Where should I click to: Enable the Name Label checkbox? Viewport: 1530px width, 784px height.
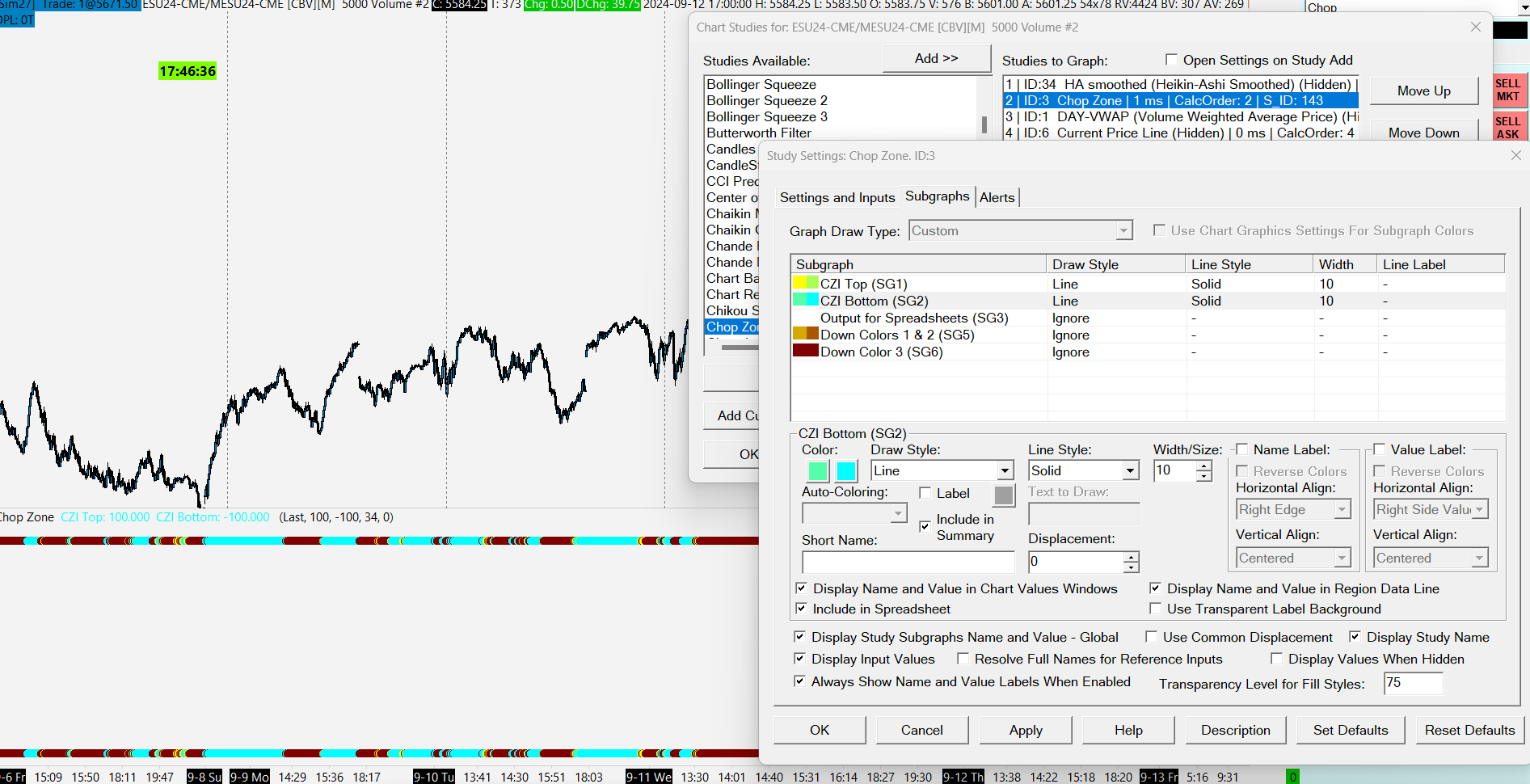pyautogui.click(x=1242, y=449)
